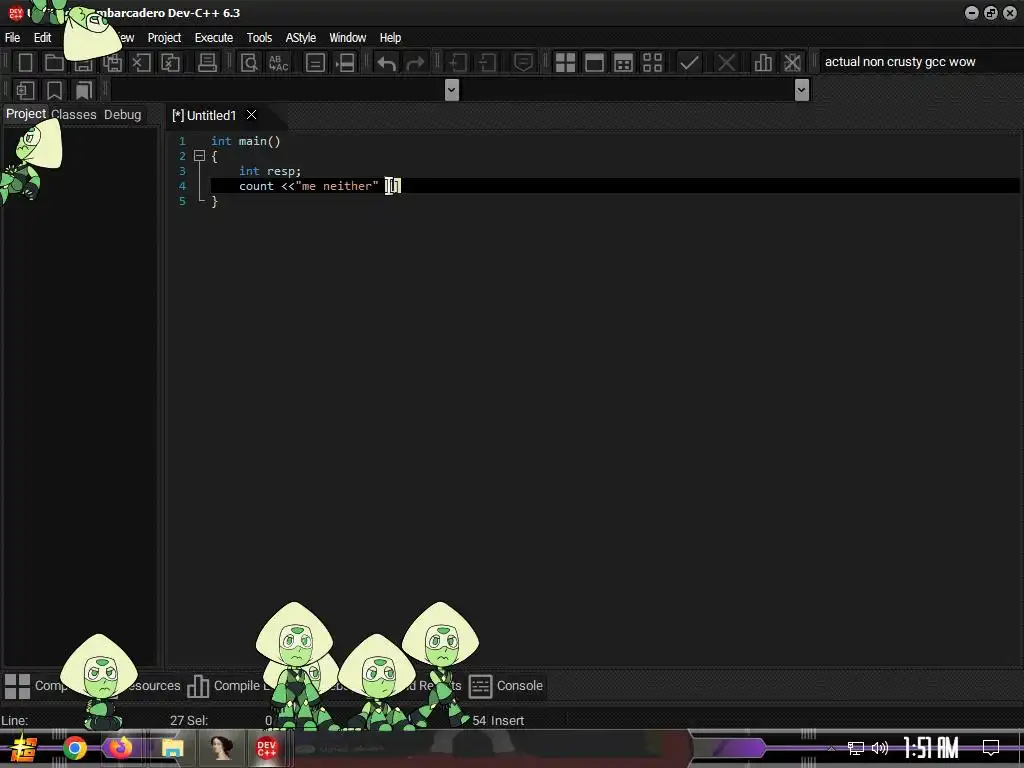Undo the last edit
This screenshot has height=768, width=1024.
coord(387,63)
